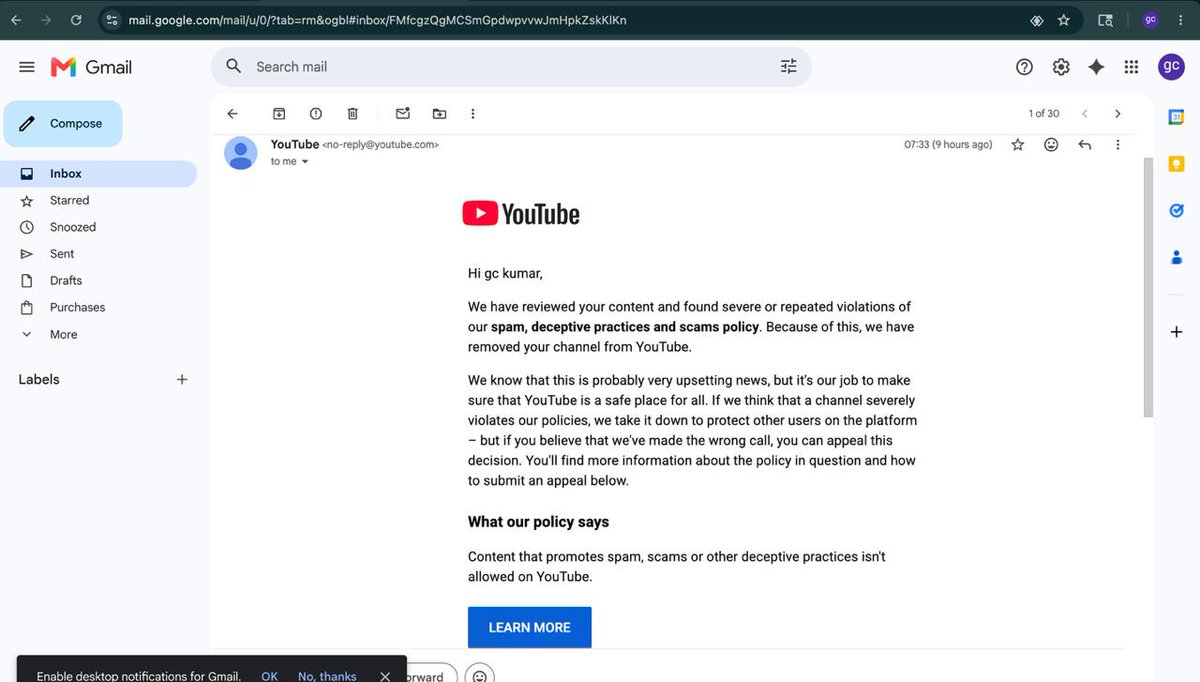The height and width of the screenshot is (682, 1200).
Task: Click the sender profile avatar
Action: pos(240,153)
